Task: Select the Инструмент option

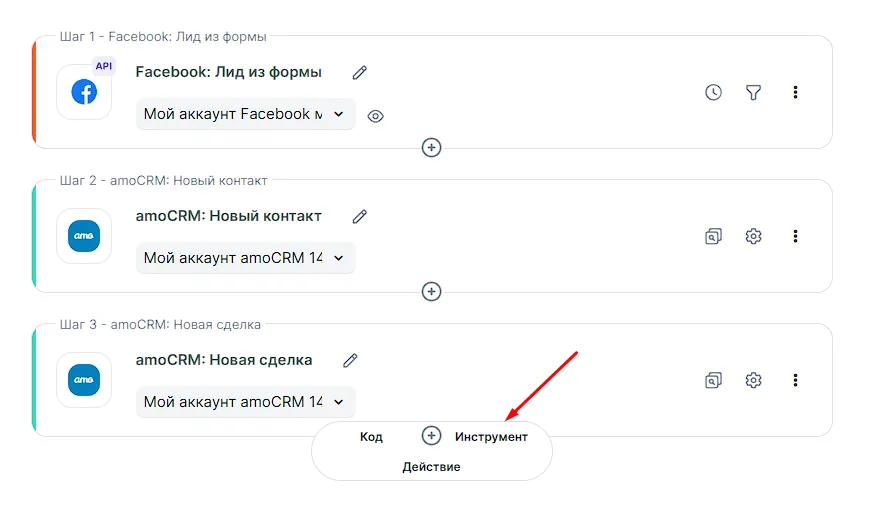Action: click(491, 437)
